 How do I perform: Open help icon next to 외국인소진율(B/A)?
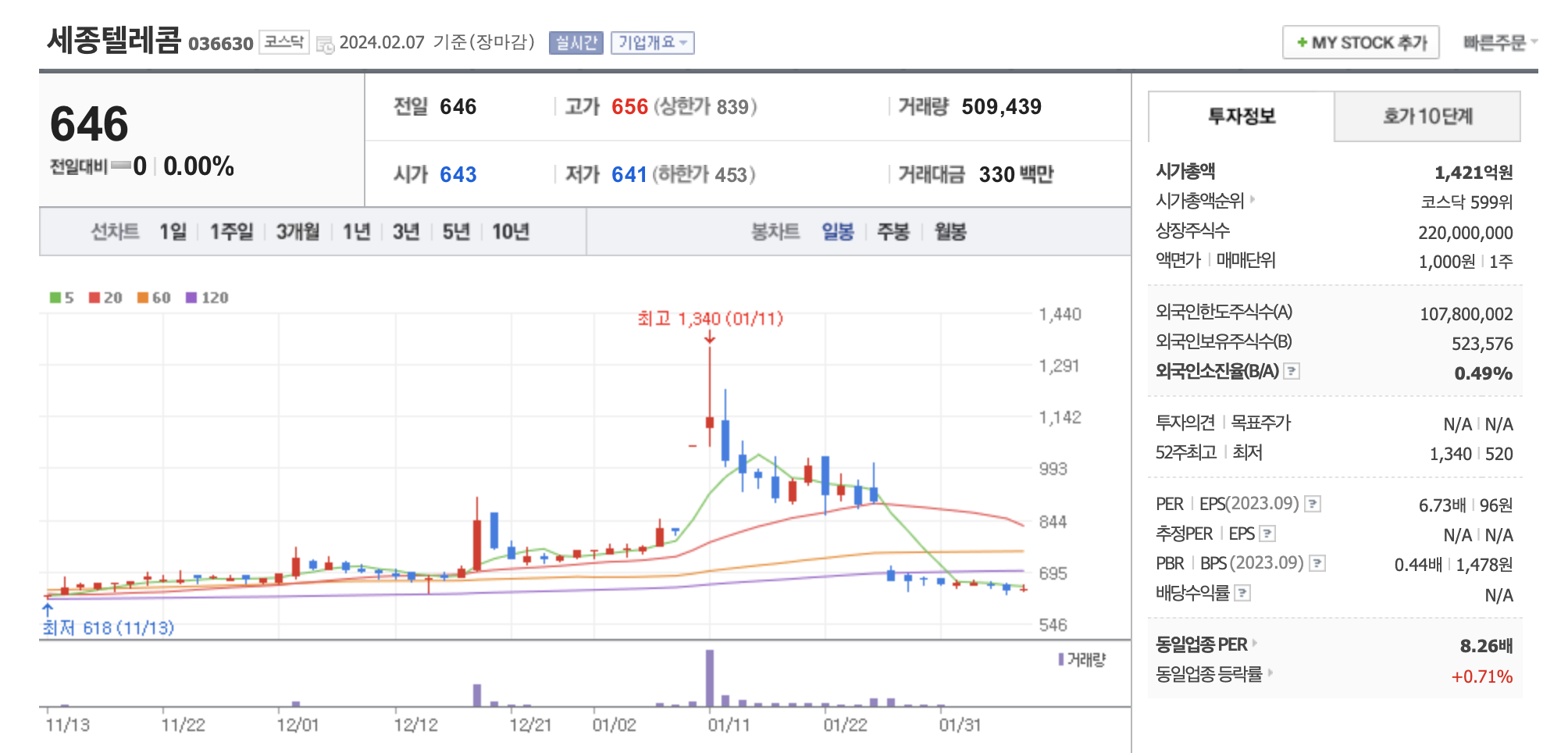pyautogui.click(x=1292, y=371)
